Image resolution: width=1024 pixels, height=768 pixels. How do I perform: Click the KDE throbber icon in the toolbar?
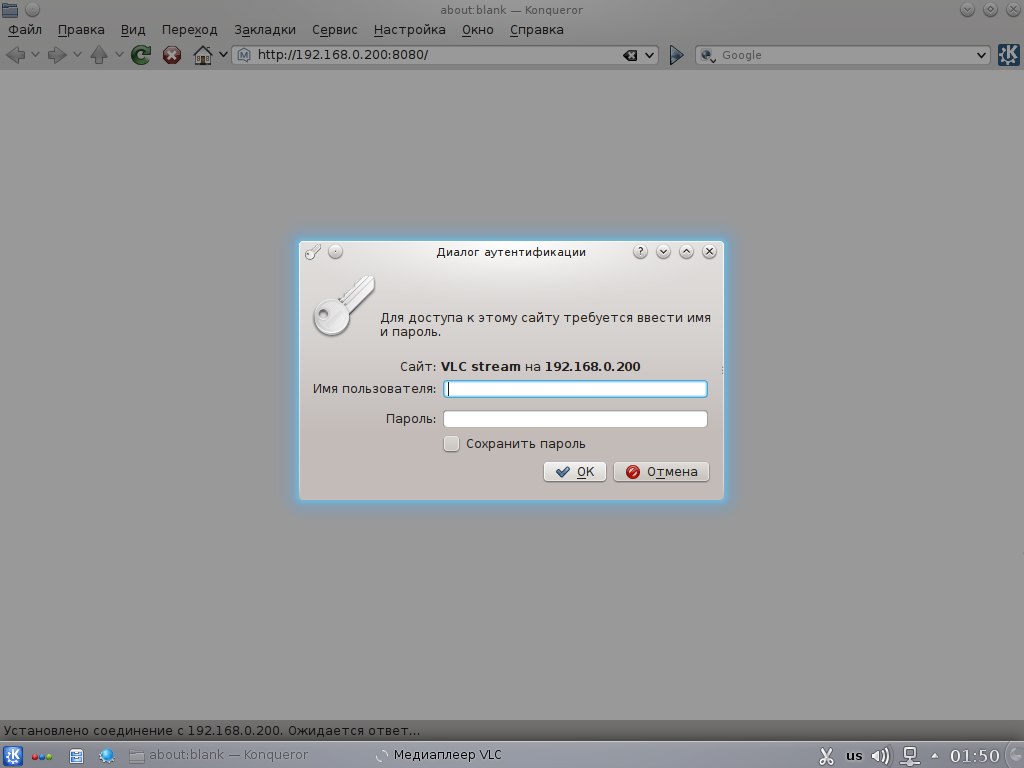tap(1008, 55)
